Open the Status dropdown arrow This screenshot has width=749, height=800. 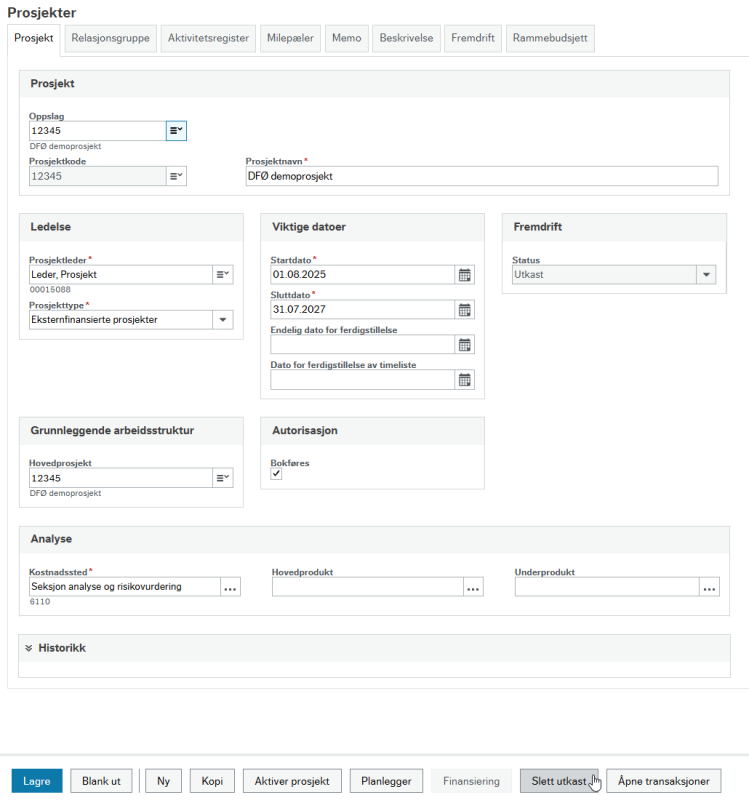[x=706, y=274]
